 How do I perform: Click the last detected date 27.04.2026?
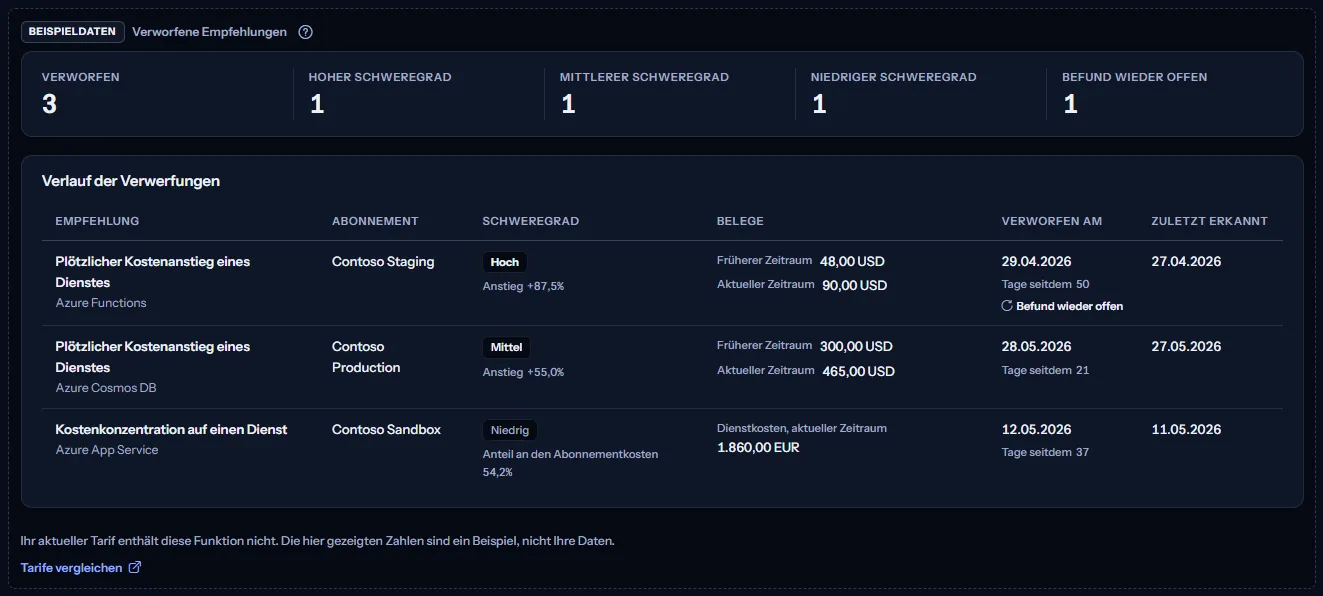(x=1186, y=262)
